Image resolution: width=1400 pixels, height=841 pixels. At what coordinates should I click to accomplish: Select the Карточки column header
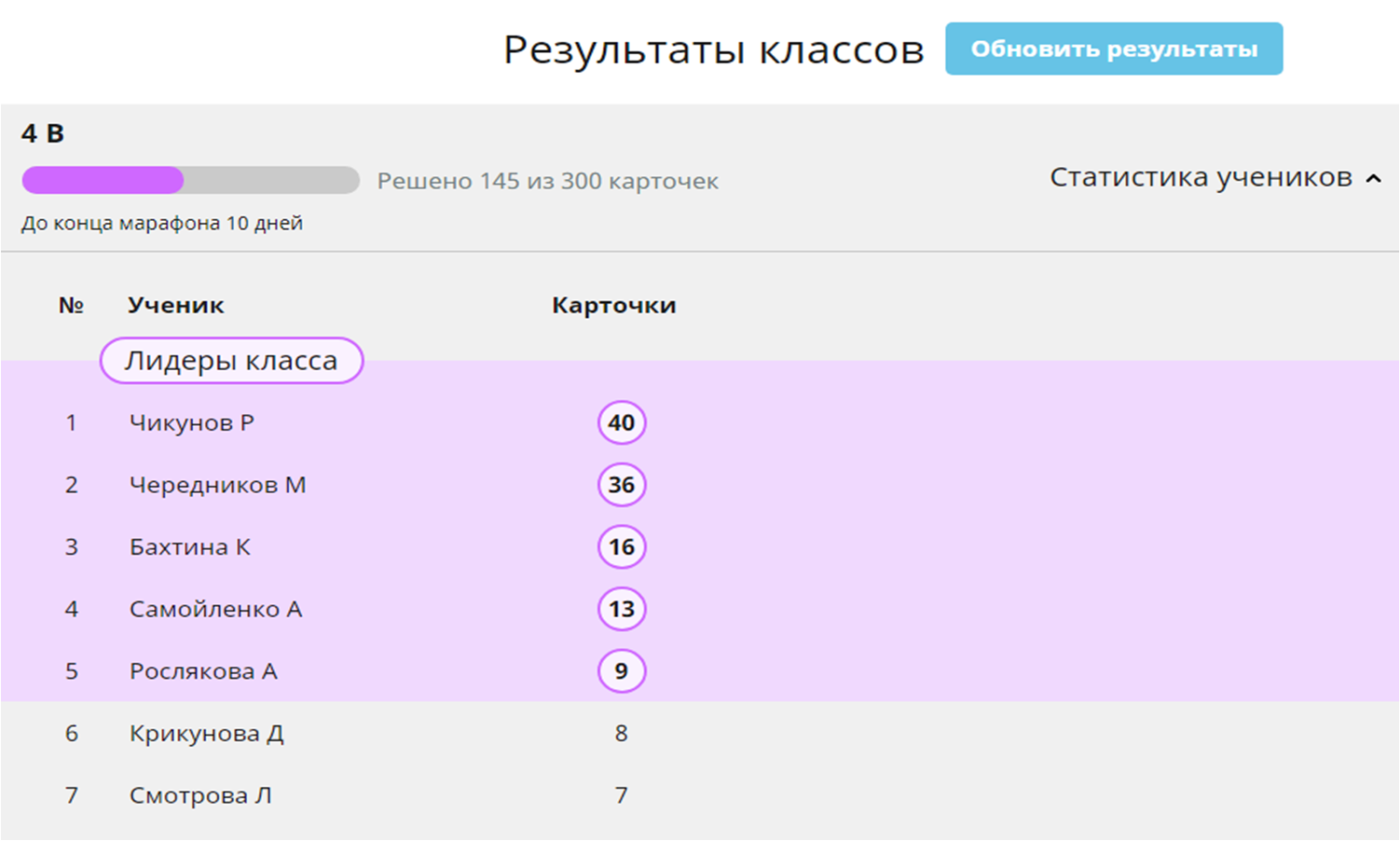613,304
